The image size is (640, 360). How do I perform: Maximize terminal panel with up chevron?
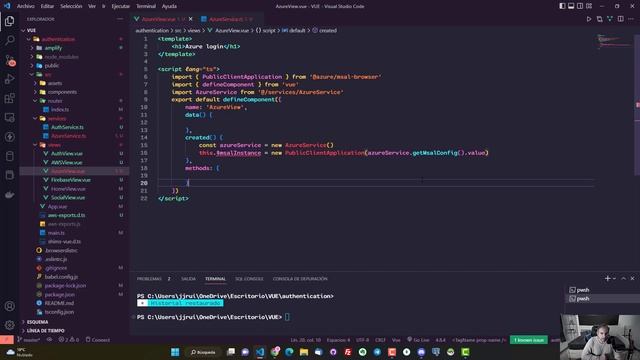pos(623,278)
